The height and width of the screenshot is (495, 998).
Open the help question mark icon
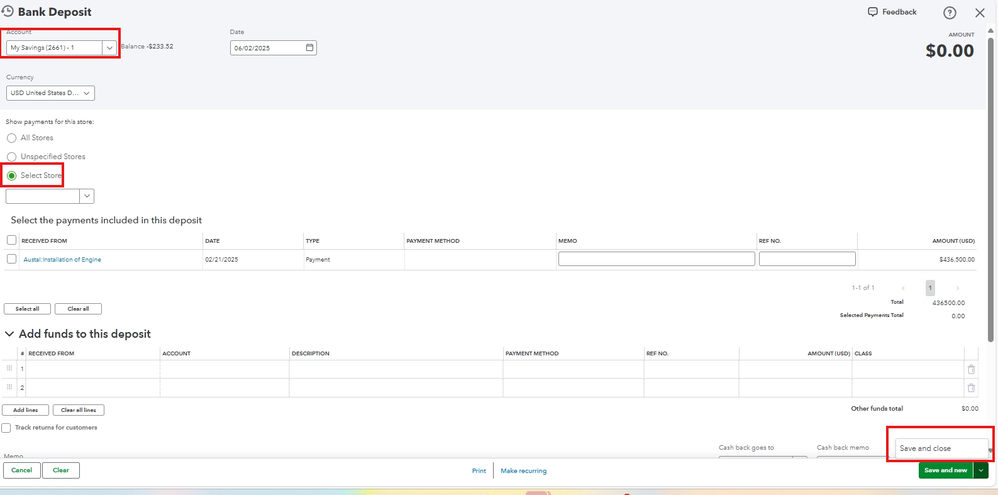tap(950, 13)
